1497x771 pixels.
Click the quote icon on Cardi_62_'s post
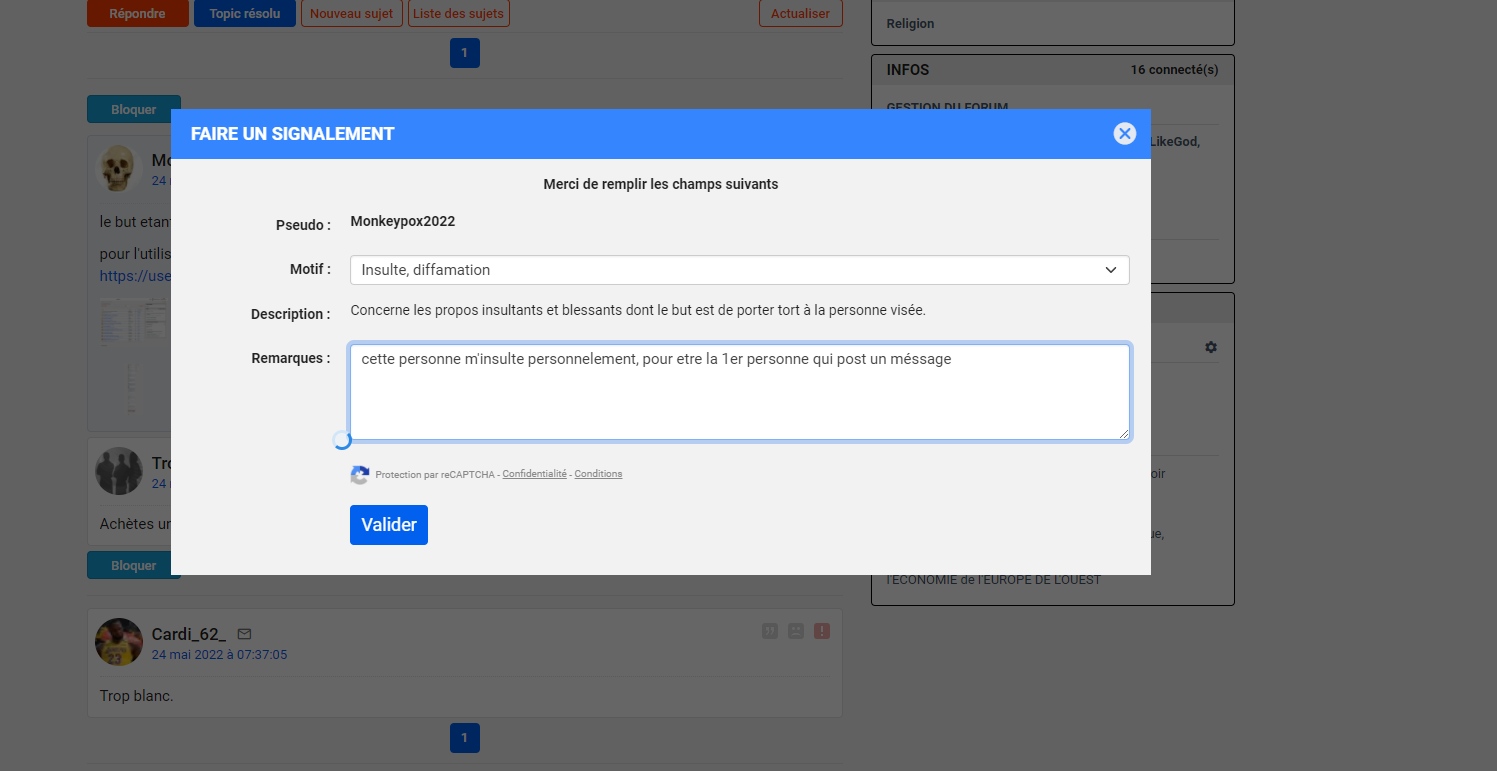770,631
